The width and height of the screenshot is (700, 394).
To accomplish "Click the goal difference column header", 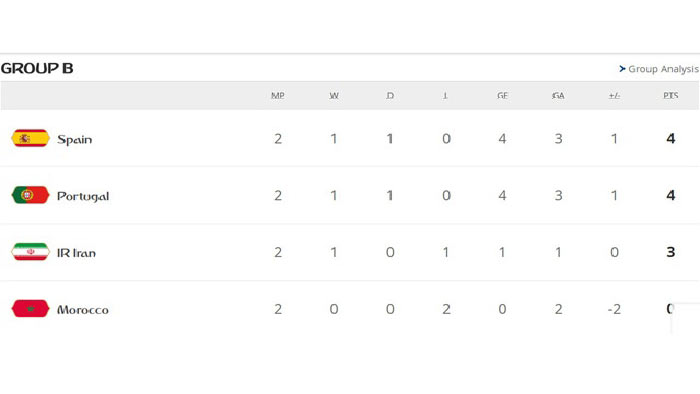I will tap(614, 95).
